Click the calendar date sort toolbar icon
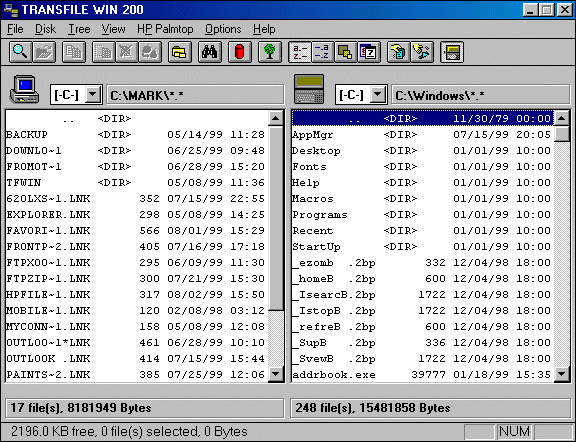Screen dimensions: 576x442 pyautogui.click(x=369, y=52)
